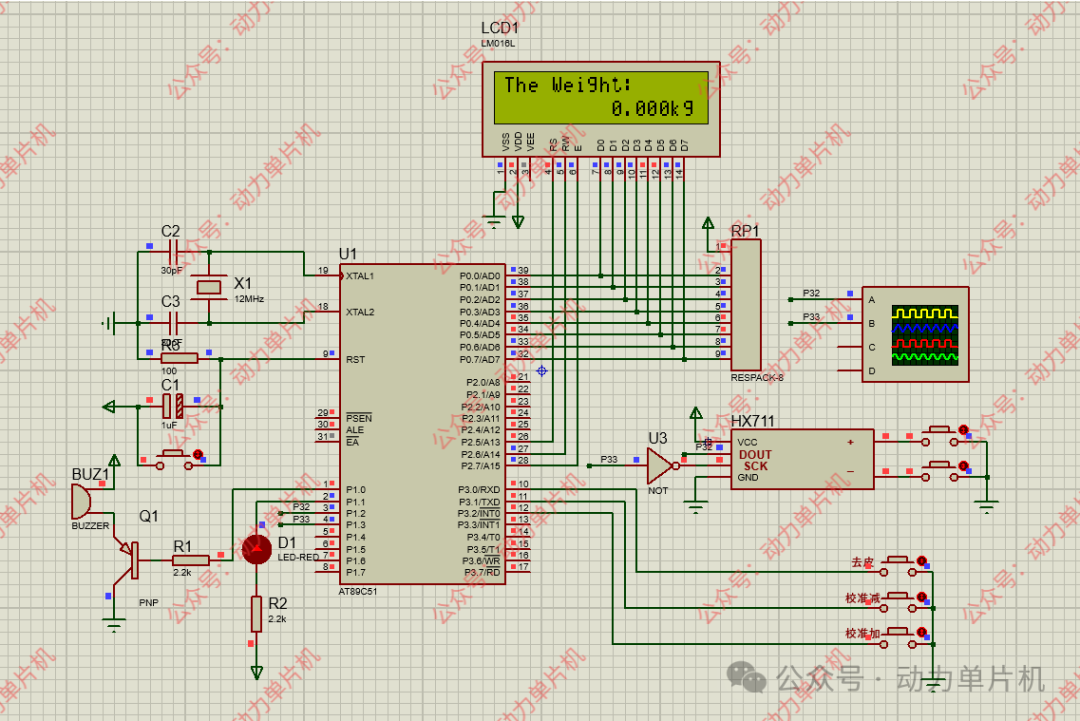Viewport: 1080px width, 721px height.
Task: Select resistor R1 symbol
Action: 191,561
